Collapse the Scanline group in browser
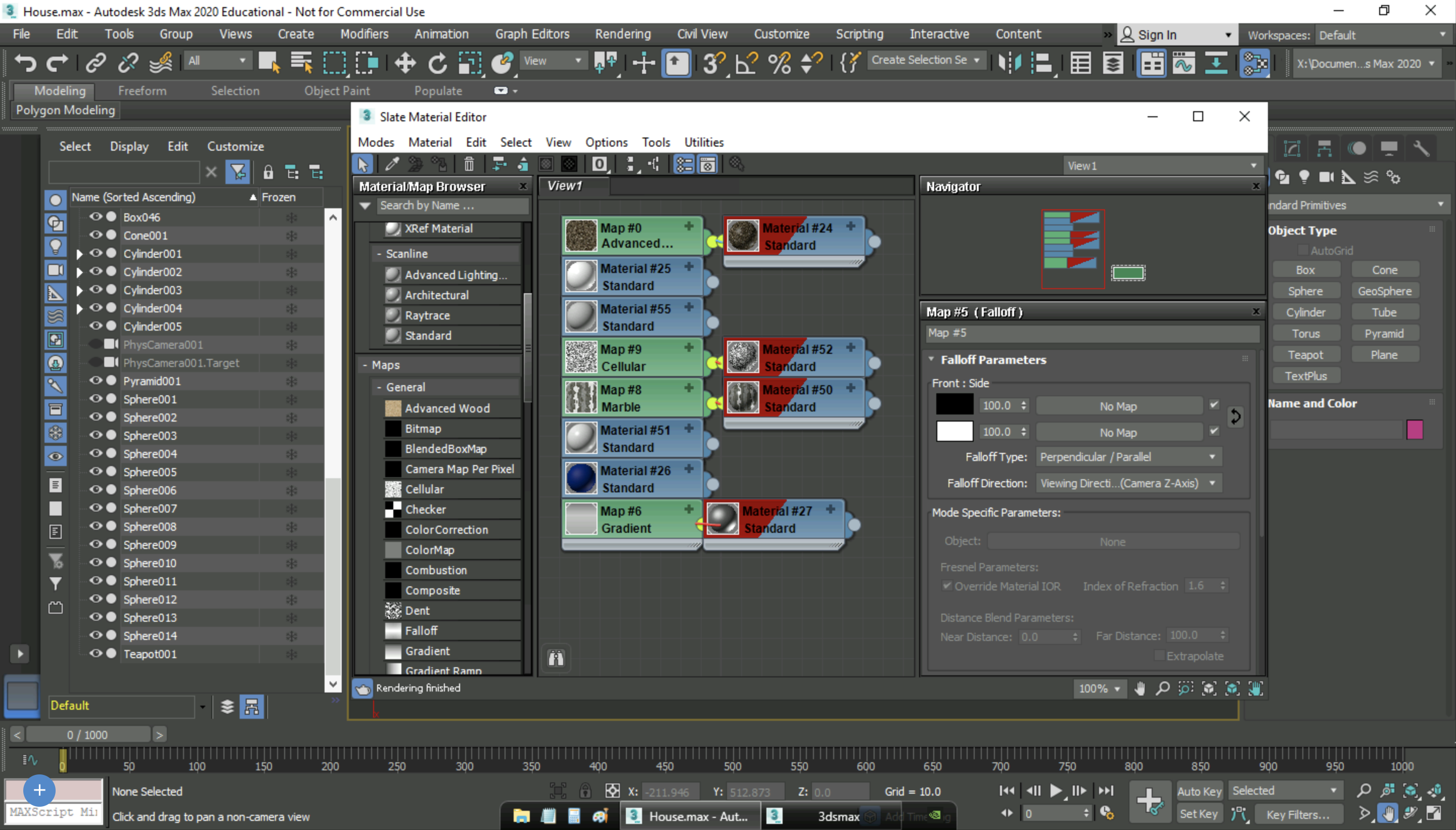 (x=379, y=254)
